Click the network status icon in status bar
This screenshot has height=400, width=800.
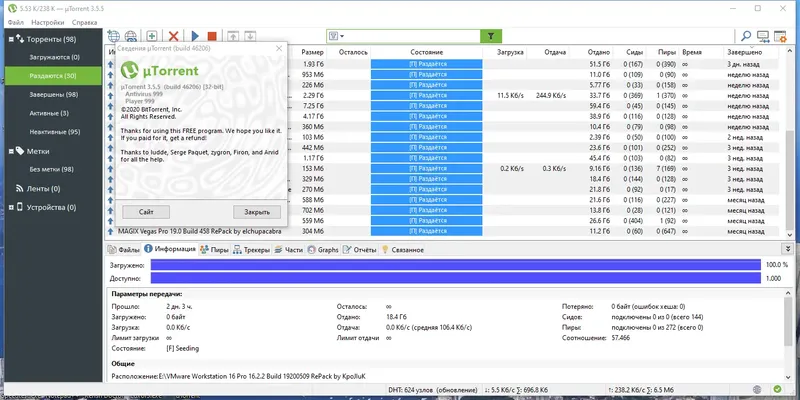(758, 389)
